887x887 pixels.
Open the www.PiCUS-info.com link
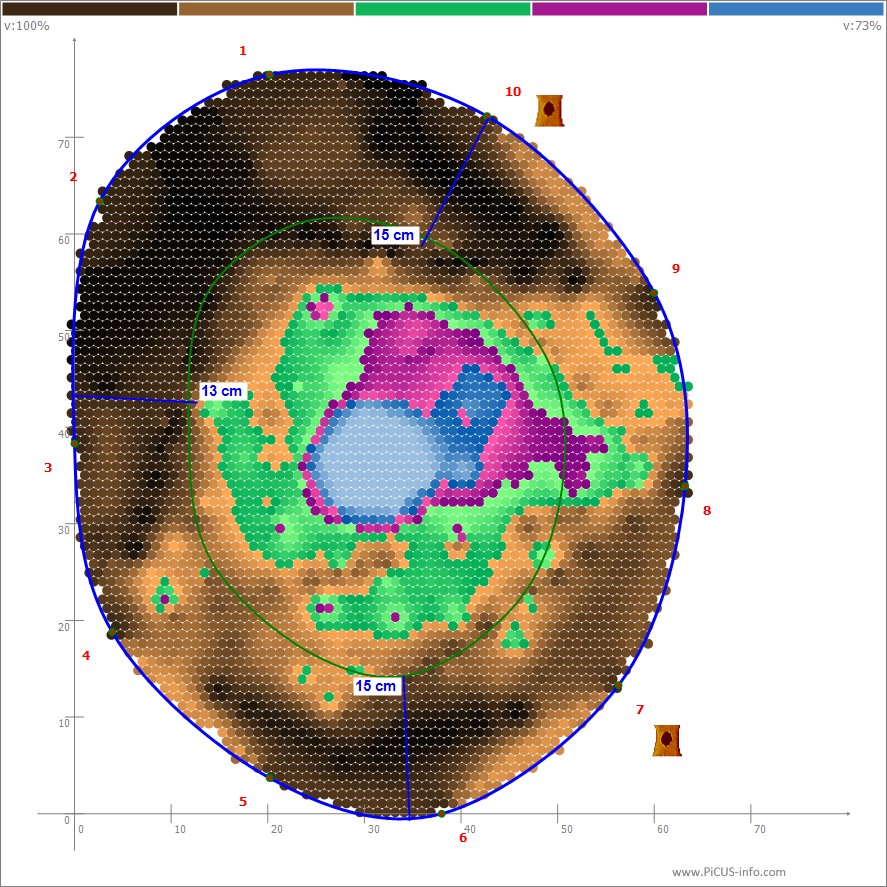coord(728,872)
